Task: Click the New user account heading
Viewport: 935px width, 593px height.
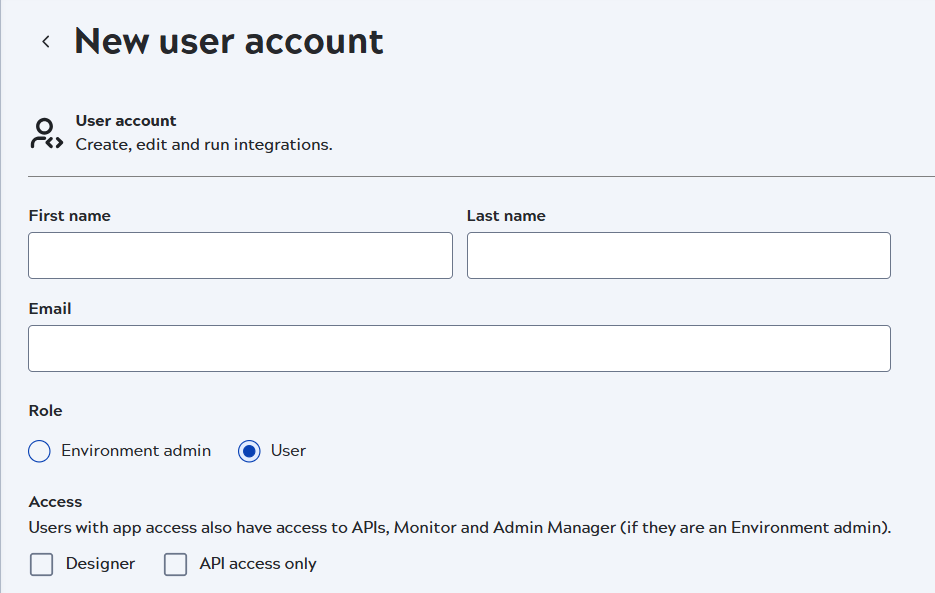Action: pos(228,41)
